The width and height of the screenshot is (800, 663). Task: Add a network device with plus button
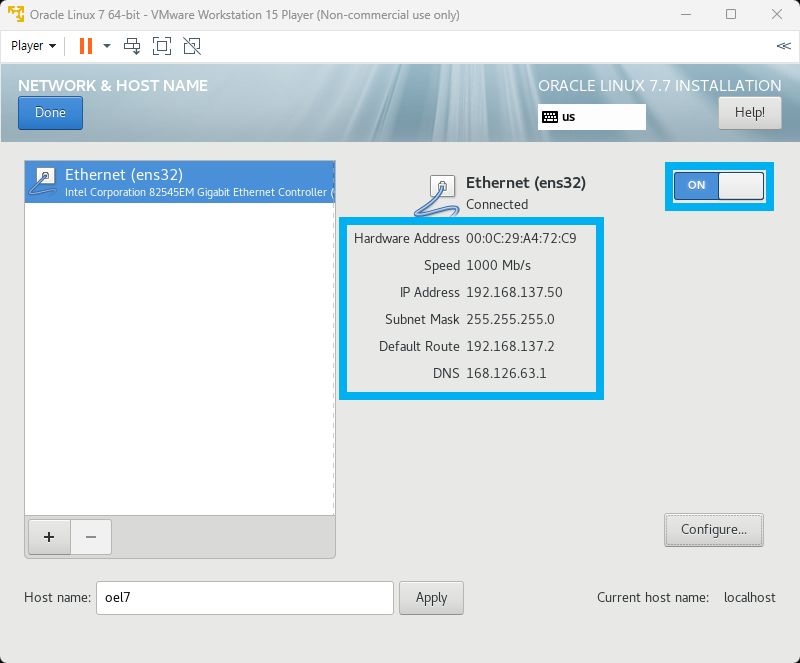49,537
